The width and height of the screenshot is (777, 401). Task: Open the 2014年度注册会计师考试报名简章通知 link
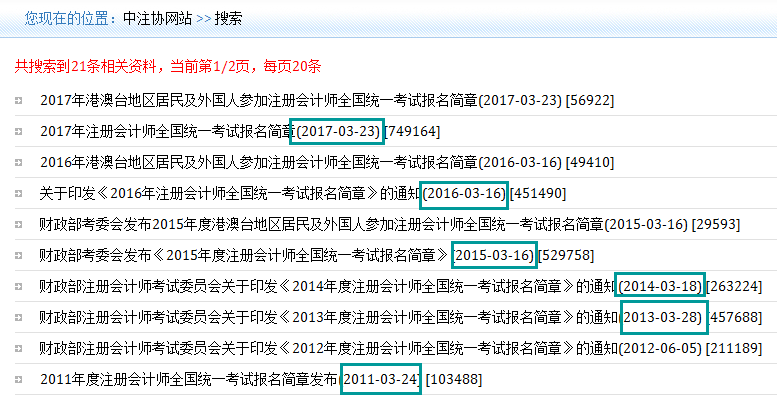pyautogui.click(x=329, y=286)
